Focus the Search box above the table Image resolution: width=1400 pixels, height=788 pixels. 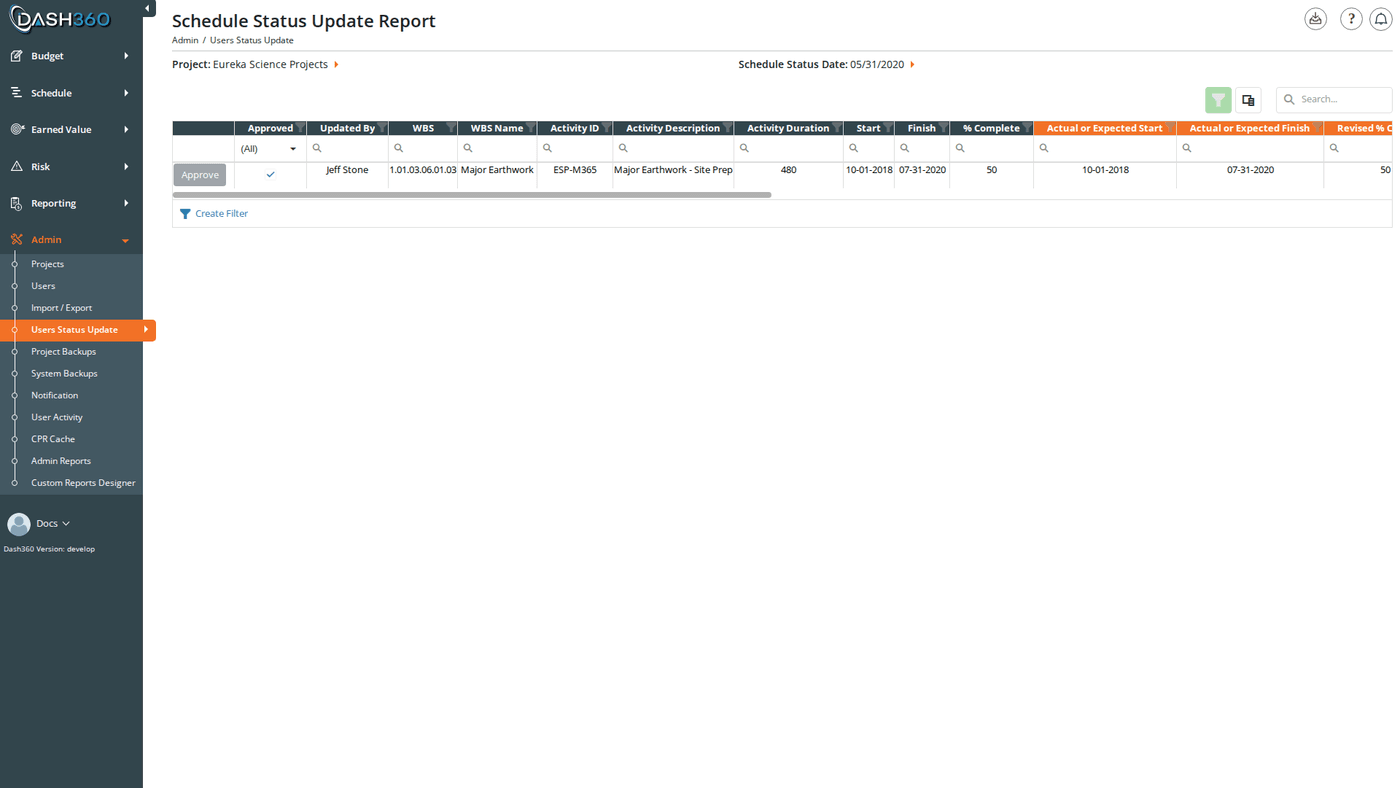coord(1334,99)
